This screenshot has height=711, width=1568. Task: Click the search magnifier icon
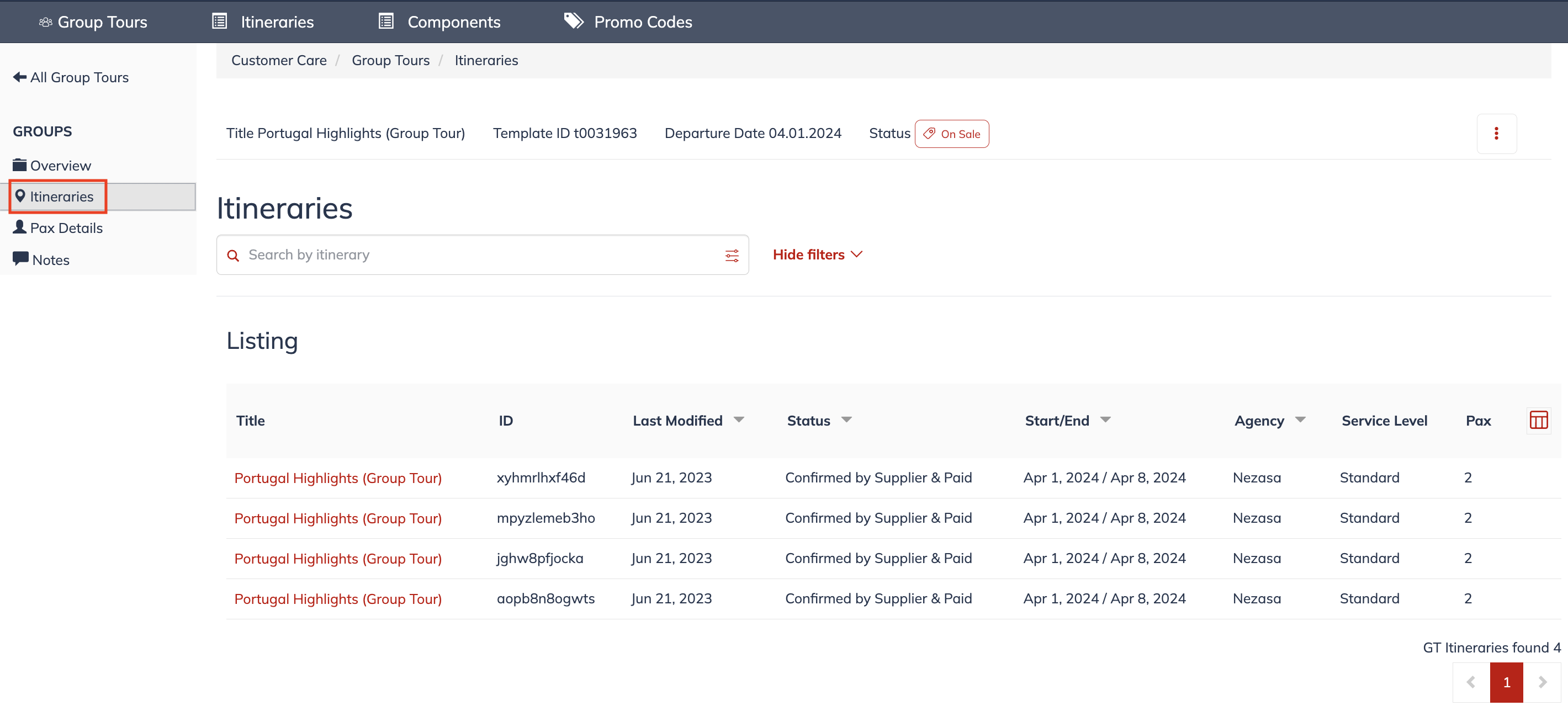point(233,256)
